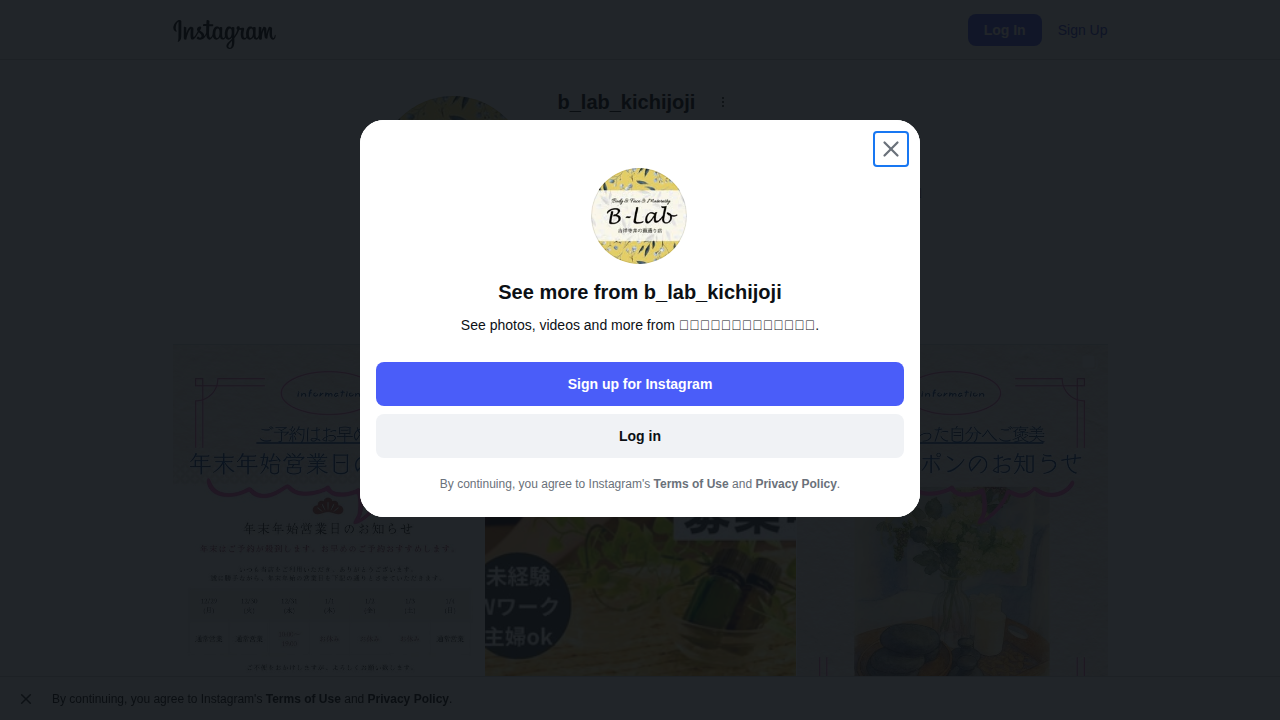Click the Instagram logo in the header
The height and width of the screenshot is (720, 1280).
224,32
